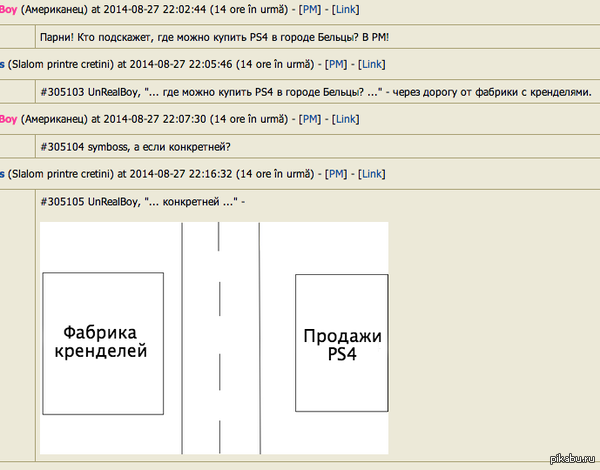Image resolution: width=600 pixels, height=470 pixels.
Task: Open the Link permalink of the 22:02:44 post
Action: pos(344,9)
